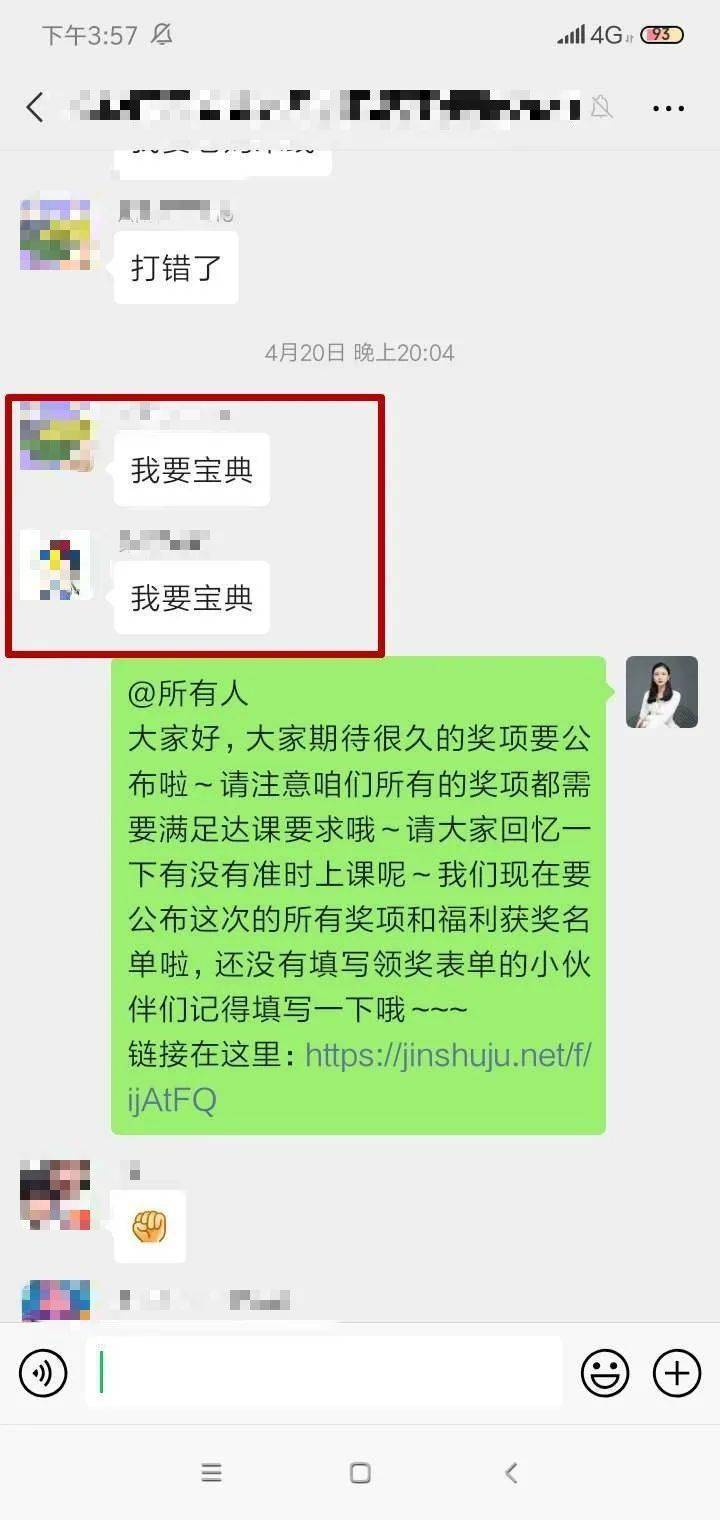Tap the fist emoji message bubble
720x1520 pixels.
tap(149, 1226)
